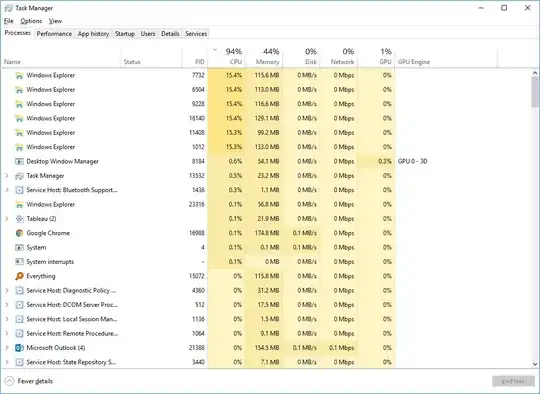Click State Repository service host icon
The image size is (540, 394).
[19, 362]
